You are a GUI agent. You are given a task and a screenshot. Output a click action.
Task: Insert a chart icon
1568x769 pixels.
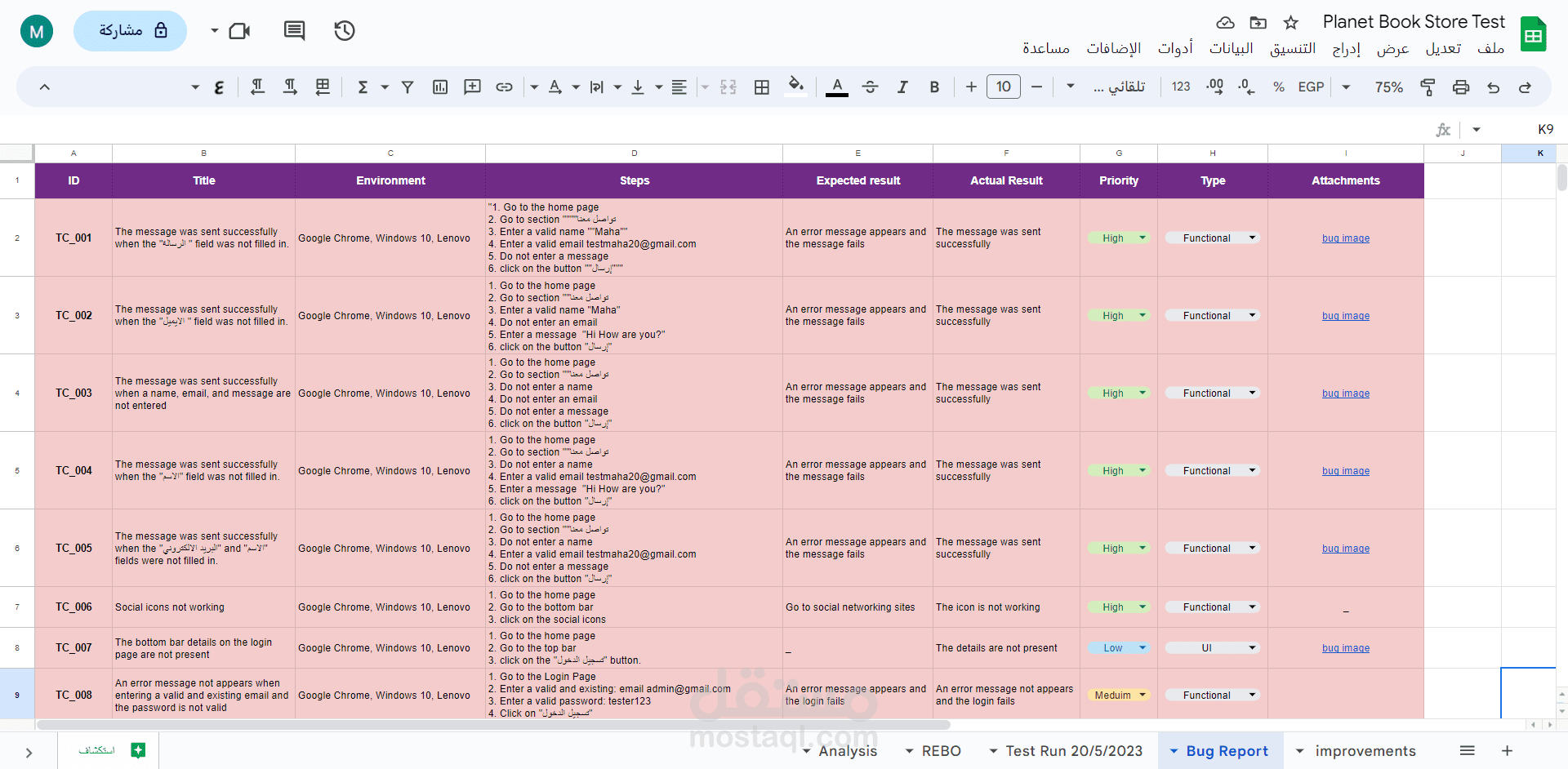point(440,87)
